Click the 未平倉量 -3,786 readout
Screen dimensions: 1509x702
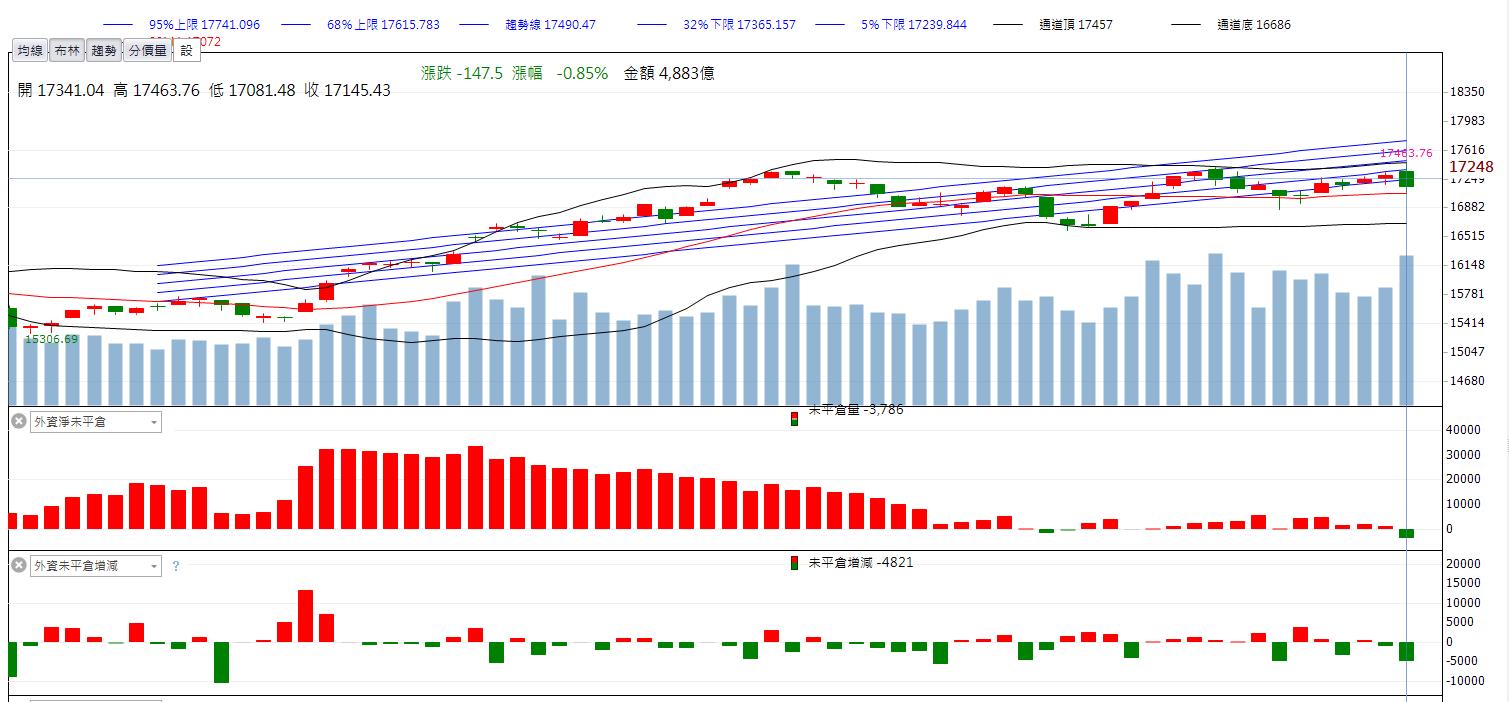coord(856,409)
